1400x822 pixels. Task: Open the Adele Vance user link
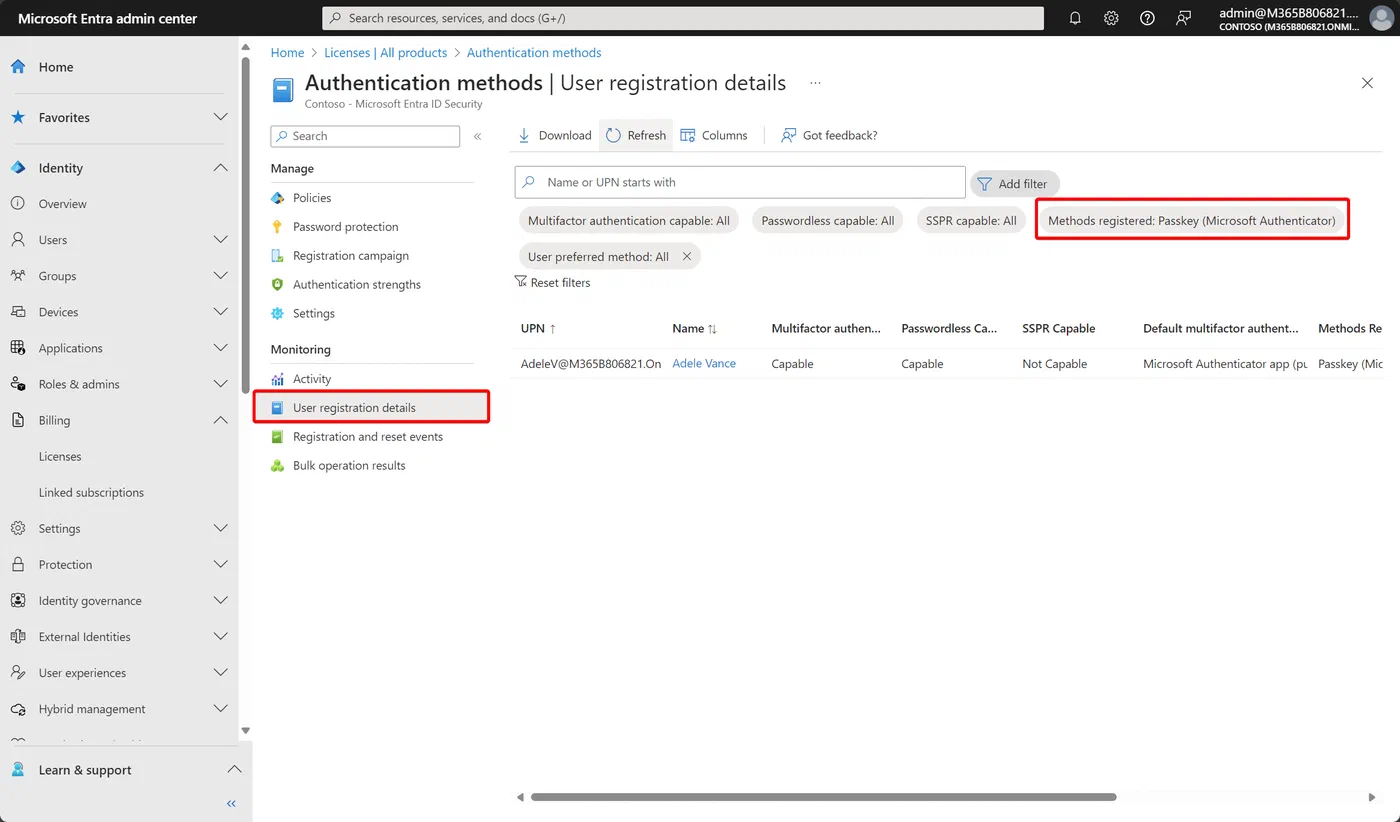[704, 364]
